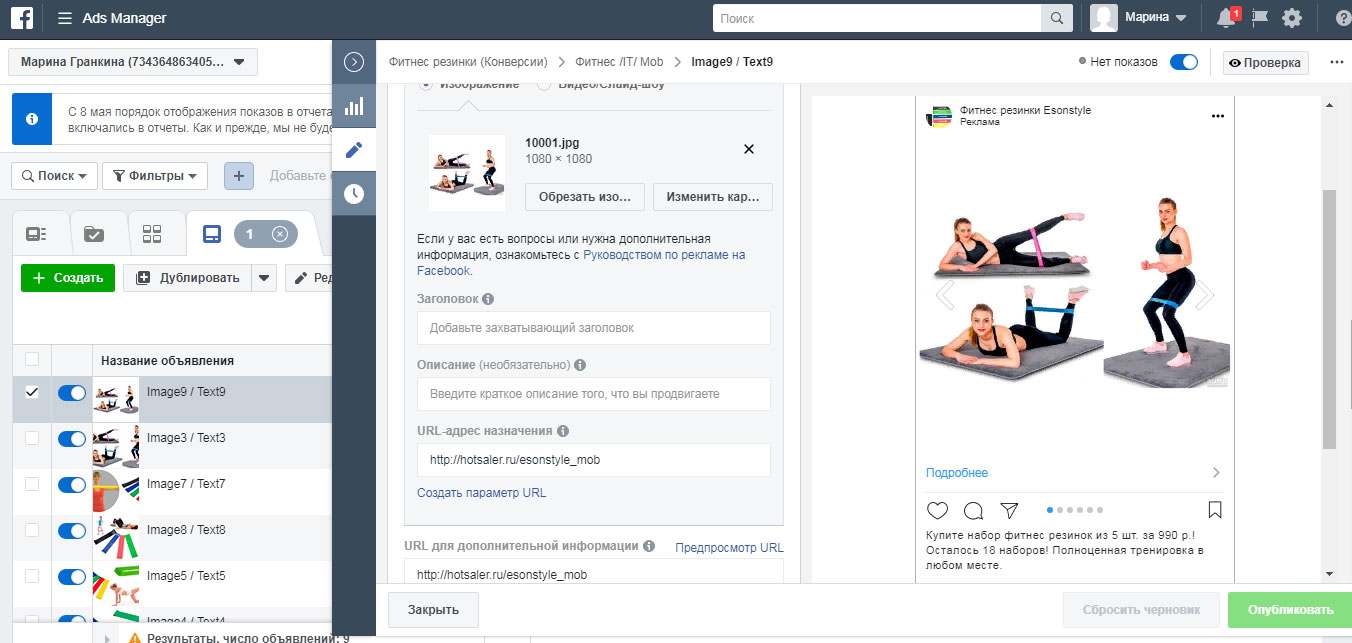Toggle the Нет показов ad status switch
The height and width of the screenshot is (643, 1352).
click(x=1183, y=62)
